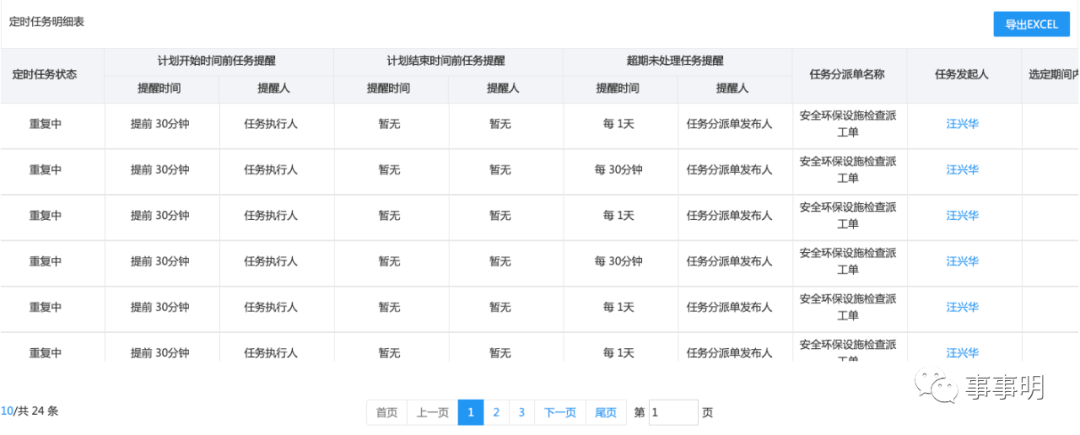Click the 任务分派单名称 column header
The height and width of the screenshot is (435, 1080).
click(x=846, y=74)
